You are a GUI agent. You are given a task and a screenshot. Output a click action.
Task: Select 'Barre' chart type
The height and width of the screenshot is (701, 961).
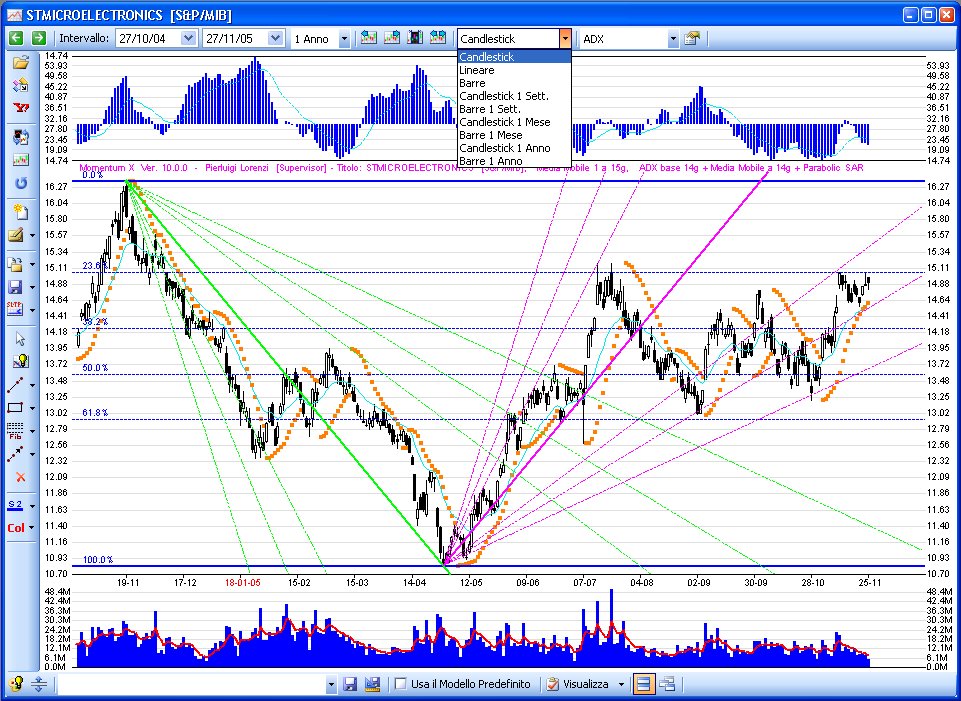click(x=514, y=83)
